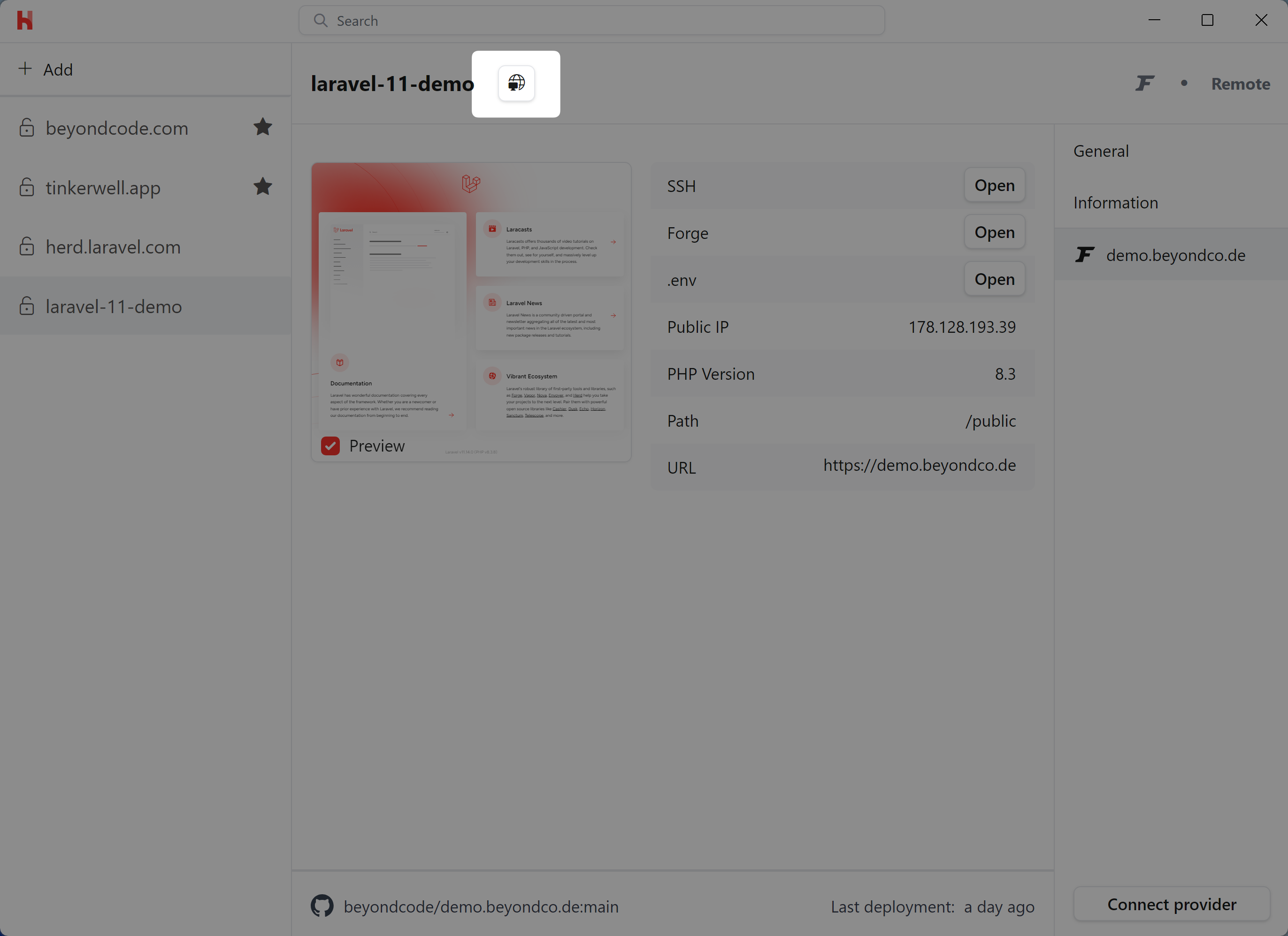Viewport: 1288px width, 936px height.
Task: Click the Herd logo in the top left
Action: (x=25, y=20)
